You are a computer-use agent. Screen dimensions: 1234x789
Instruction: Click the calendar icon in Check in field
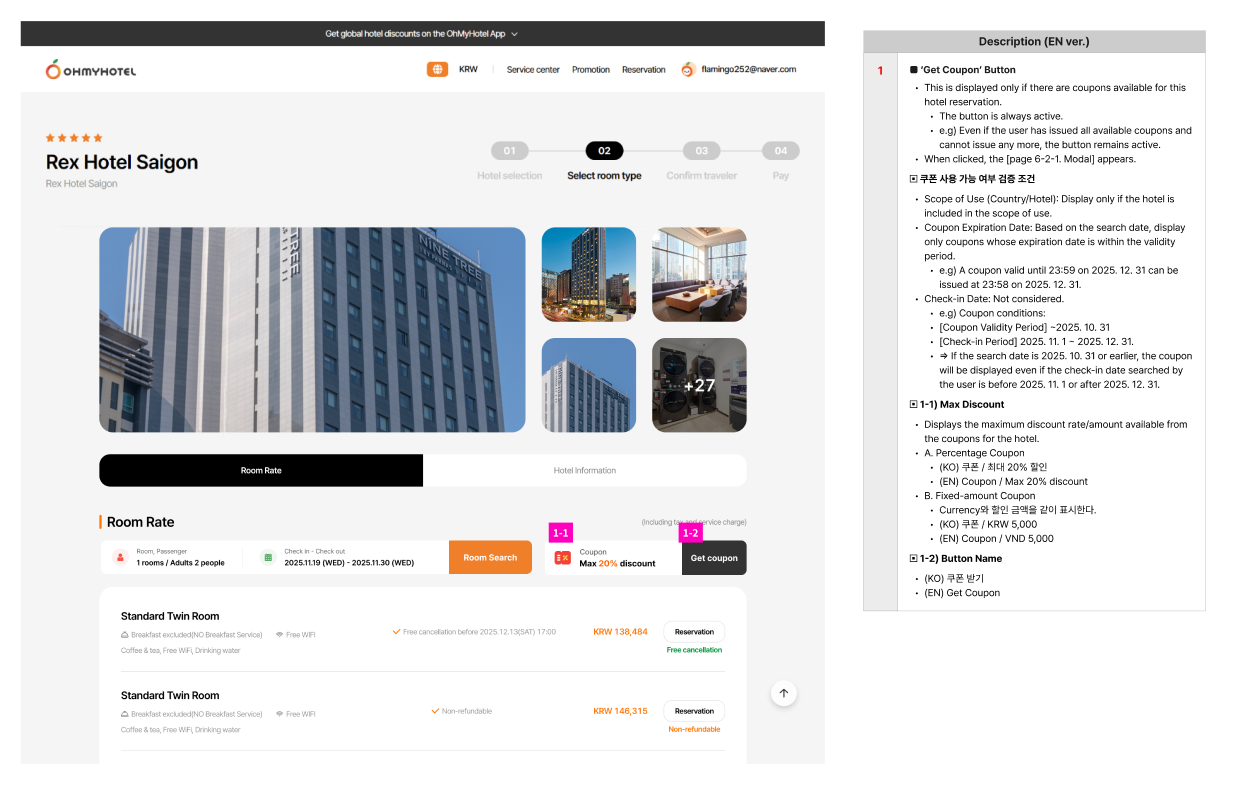[267, 557]
